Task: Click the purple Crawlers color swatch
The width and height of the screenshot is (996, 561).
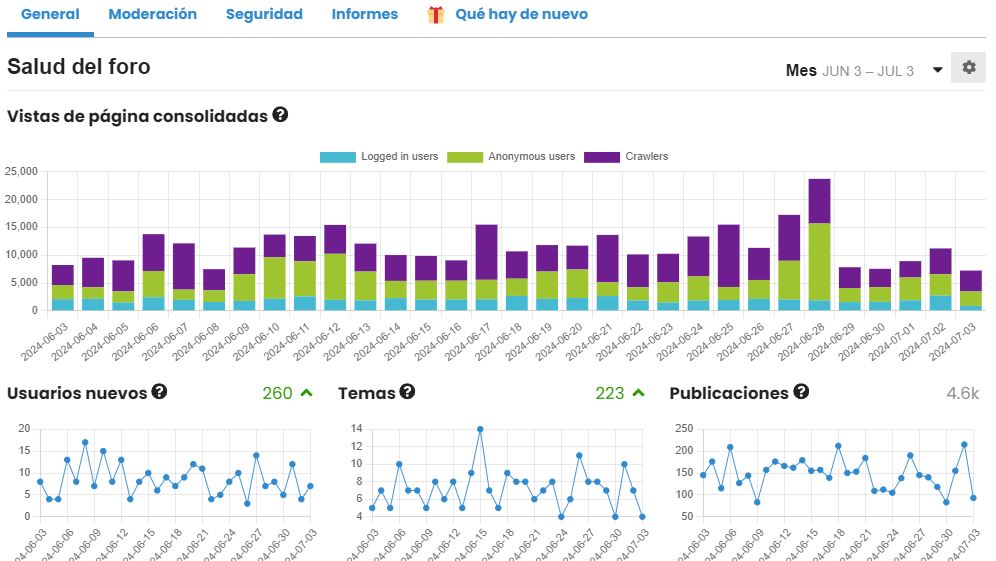Action: click(x=602, y=157)
